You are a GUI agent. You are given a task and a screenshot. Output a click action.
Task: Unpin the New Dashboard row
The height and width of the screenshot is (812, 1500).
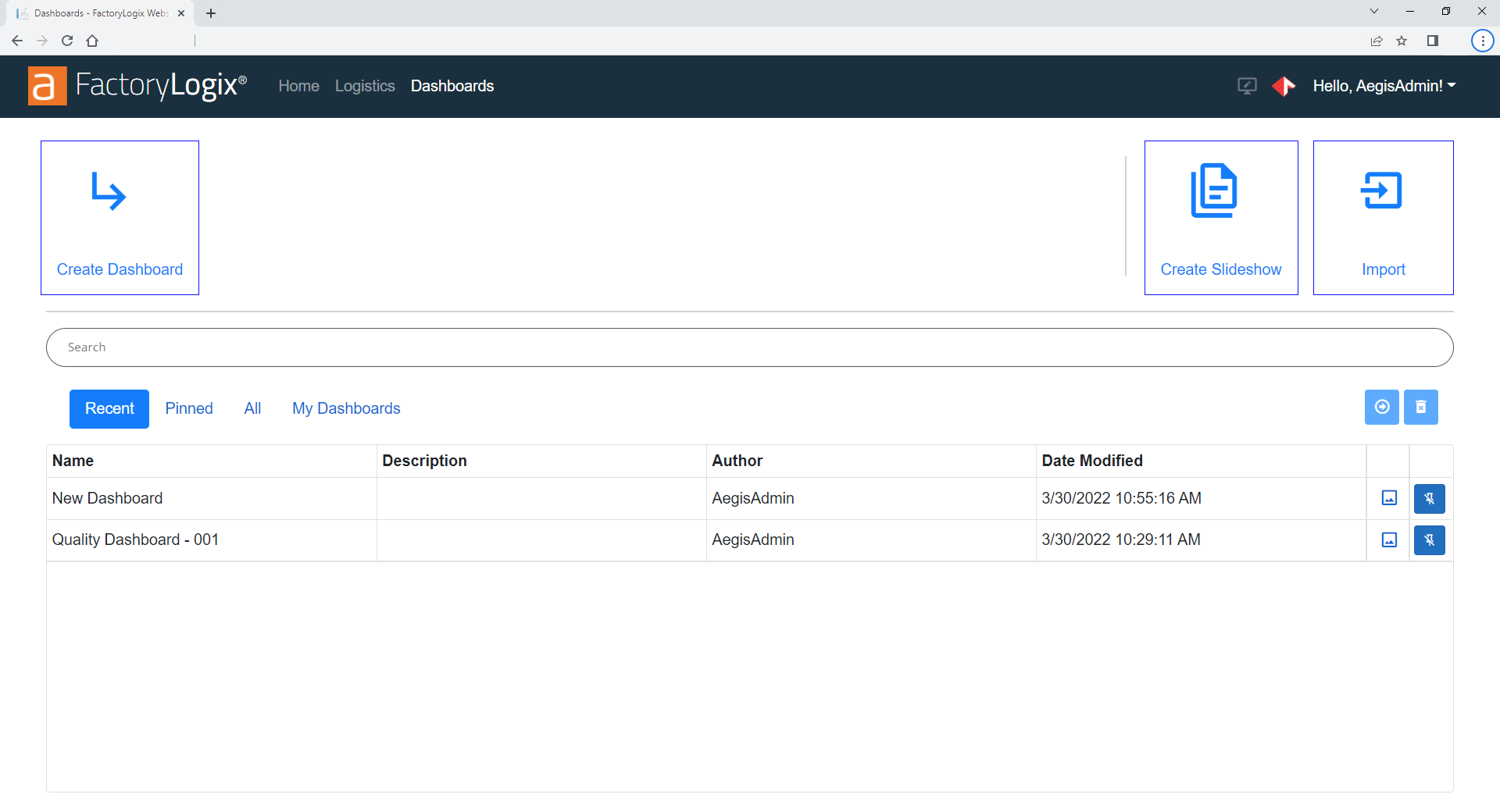coord(1429,498)
